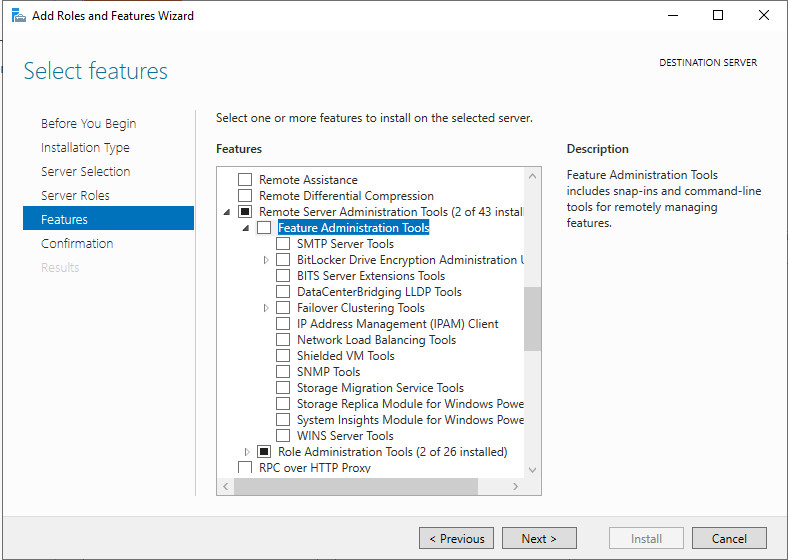Viewport: 788px width, 560px height.
Task: Expand the Failover Clustering Tools node
Action: [266, 308]
